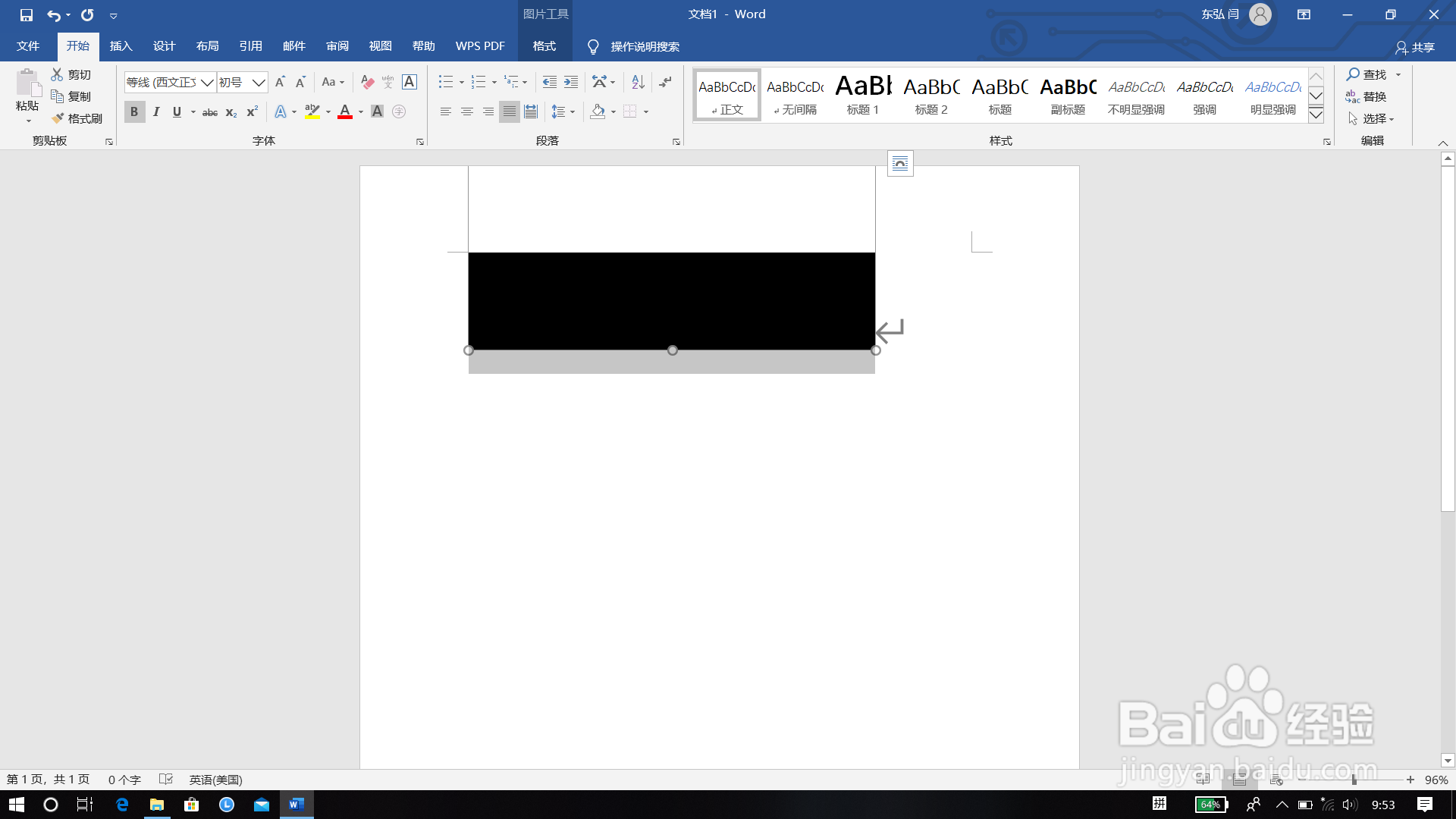Viewport: 1456px width, 819px height.
Task: Click the bullet list icon
Action: [x=446, y=82]
